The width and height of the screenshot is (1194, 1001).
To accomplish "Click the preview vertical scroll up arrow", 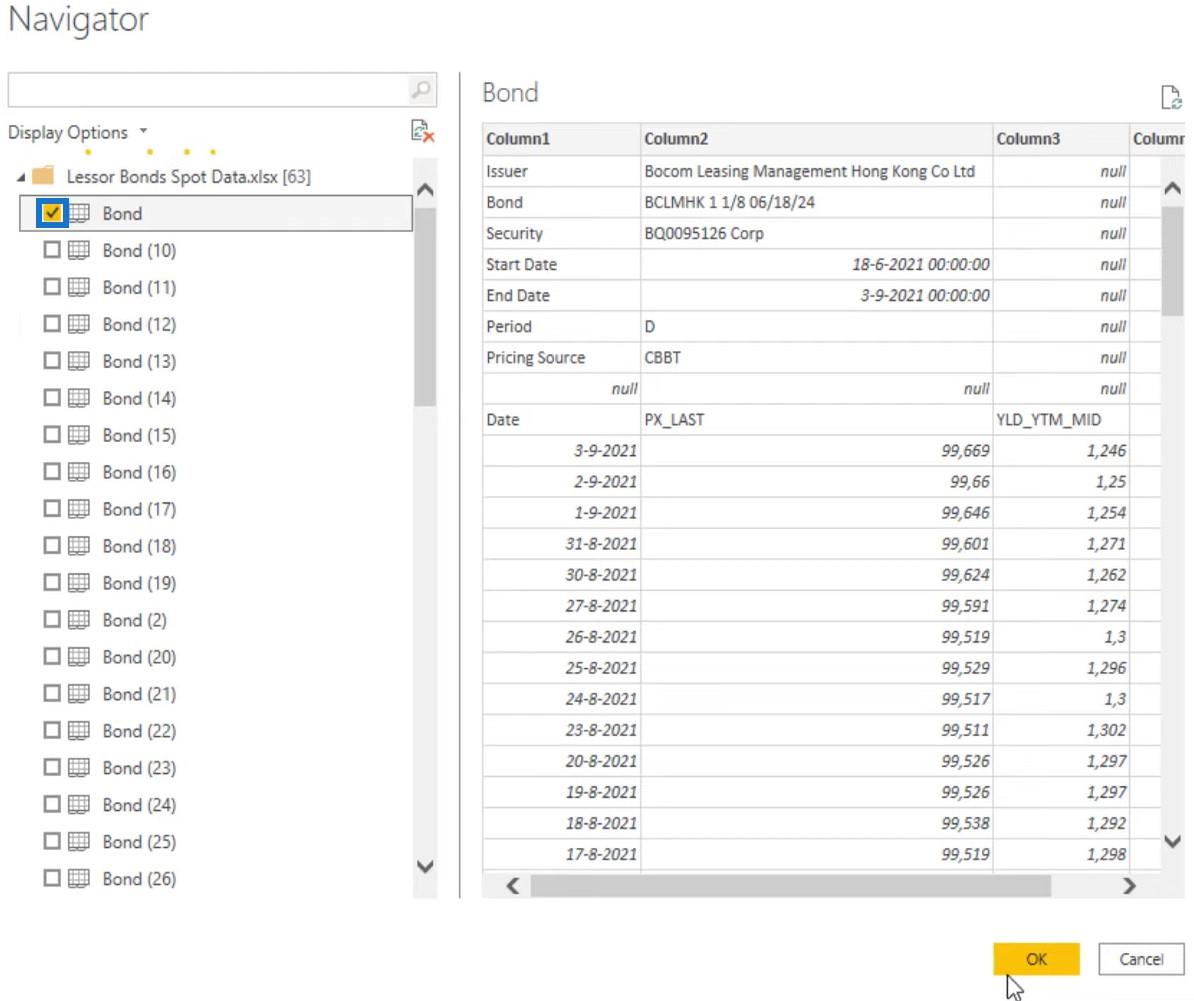I will (1173, 188).
